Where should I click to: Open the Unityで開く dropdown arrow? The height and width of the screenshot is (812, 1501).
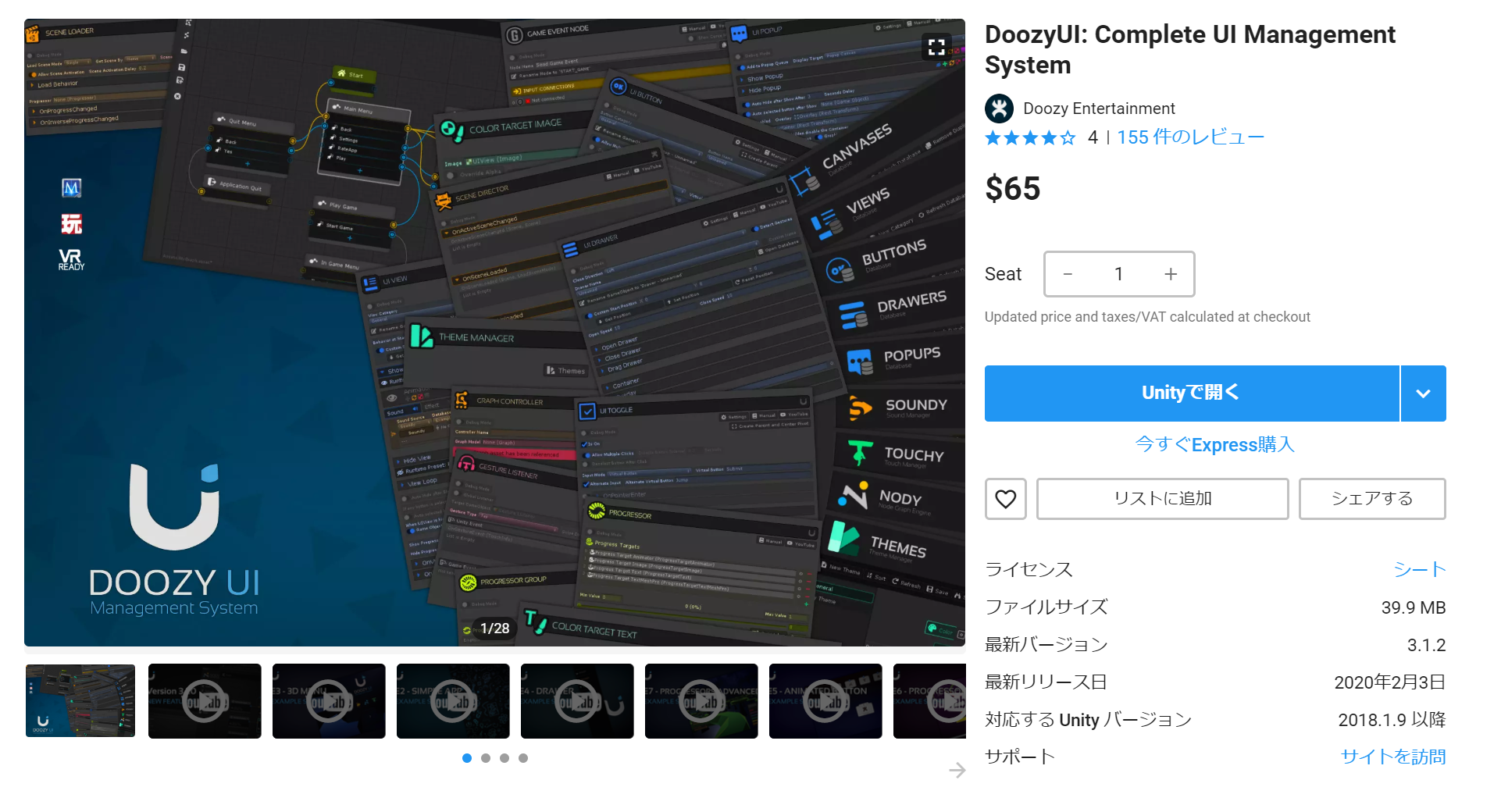pyautogui.click(x=1423, y=393)
